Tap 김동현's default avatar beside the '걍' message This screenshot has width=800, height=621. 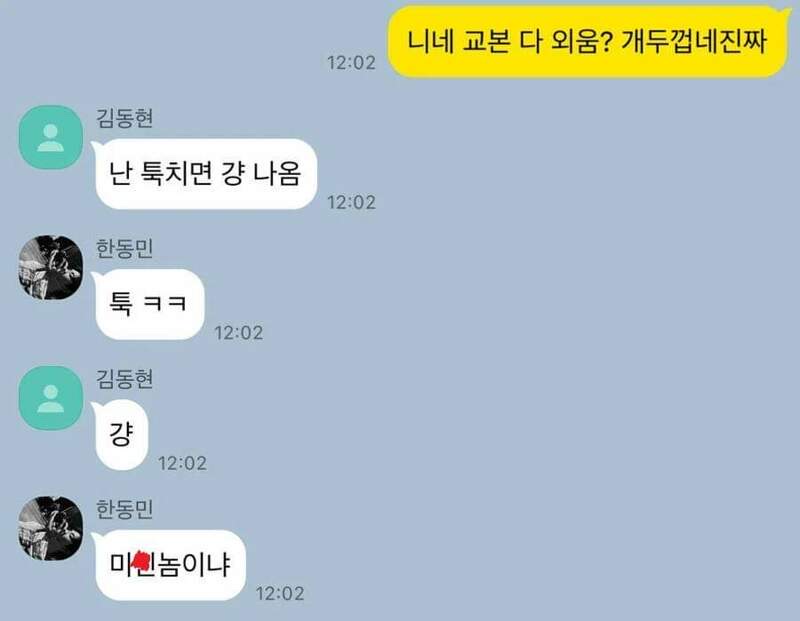(51, 398)
